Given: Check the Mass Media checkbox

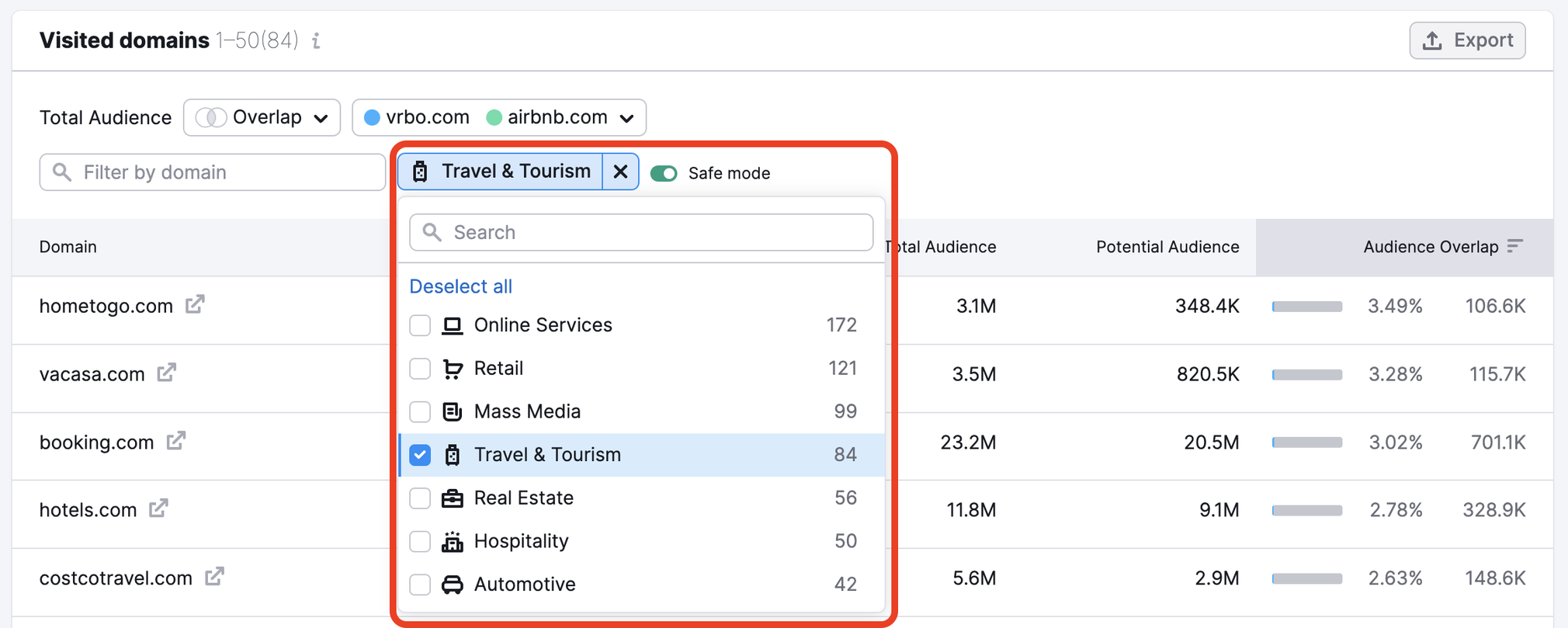Looking at the screenshot, I should pyautogui.click(x=420, y=411).
